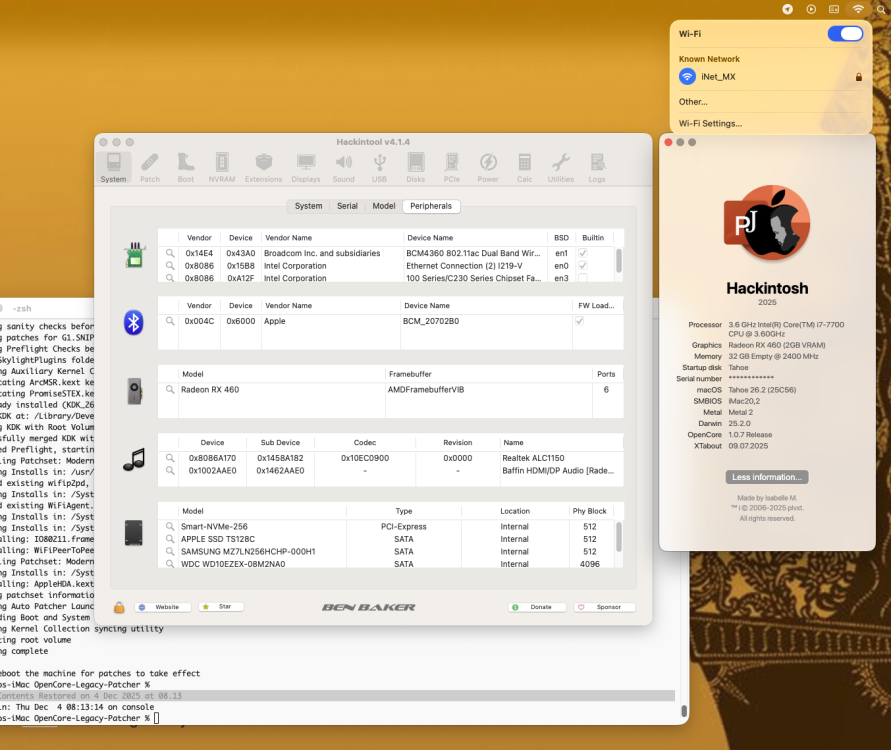Click the Sponsor button
The height and width of the screenshot is (750, 891).
(x=605, y=607)
